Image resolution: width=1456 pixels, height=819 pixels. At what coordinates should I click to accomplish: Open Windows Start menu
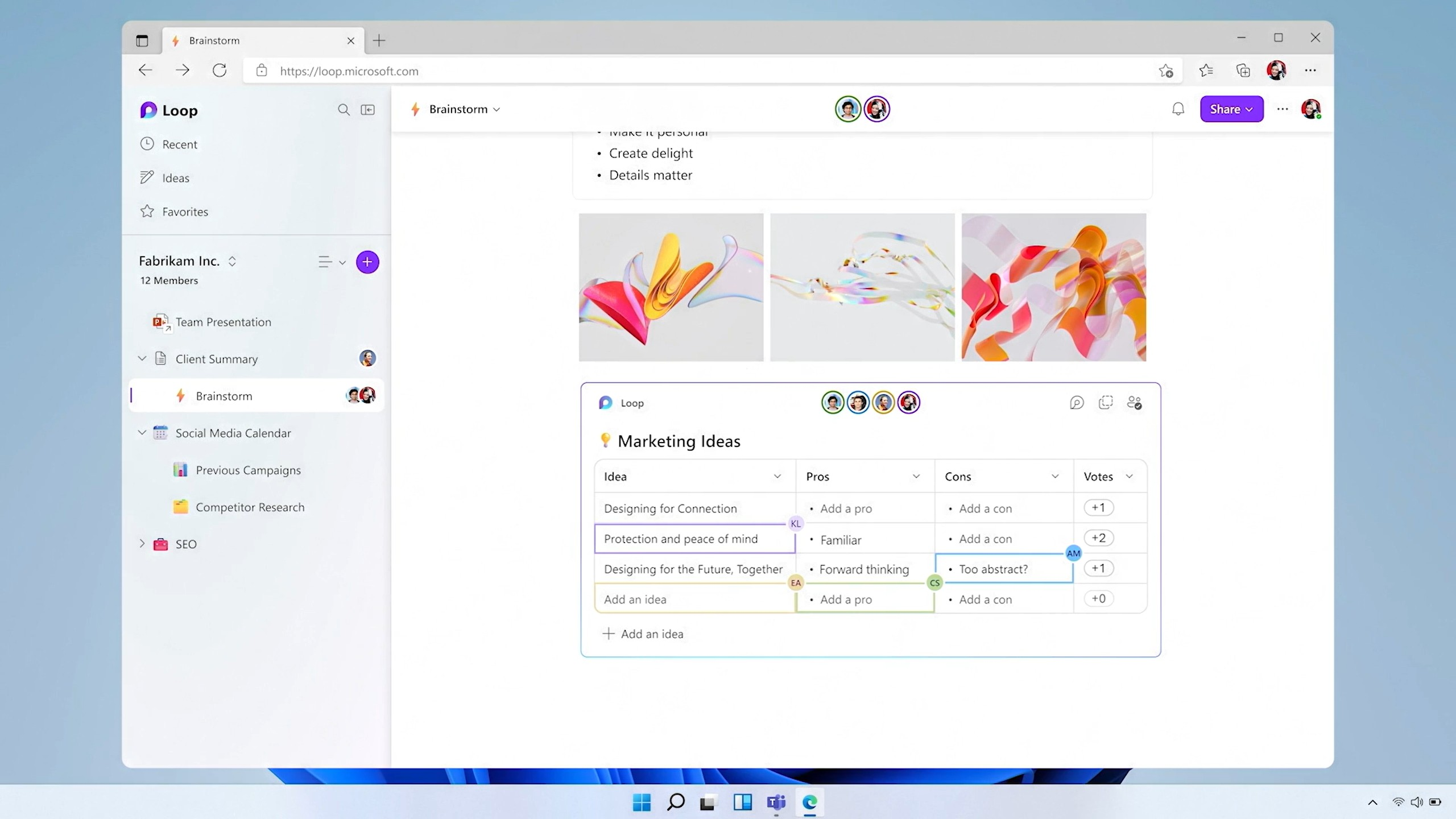(642, 803)
